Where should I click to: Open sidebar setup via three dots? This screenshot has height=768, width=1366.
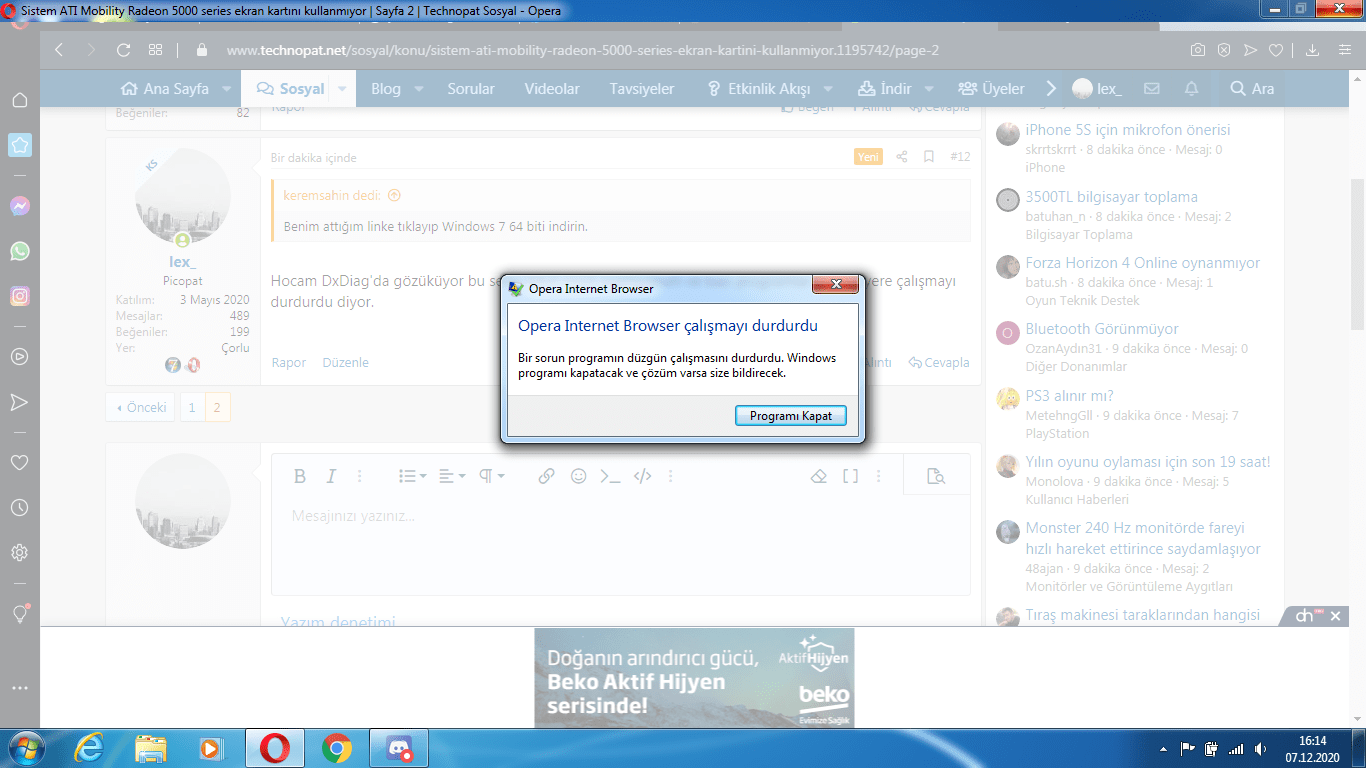(x=19, y=688)
